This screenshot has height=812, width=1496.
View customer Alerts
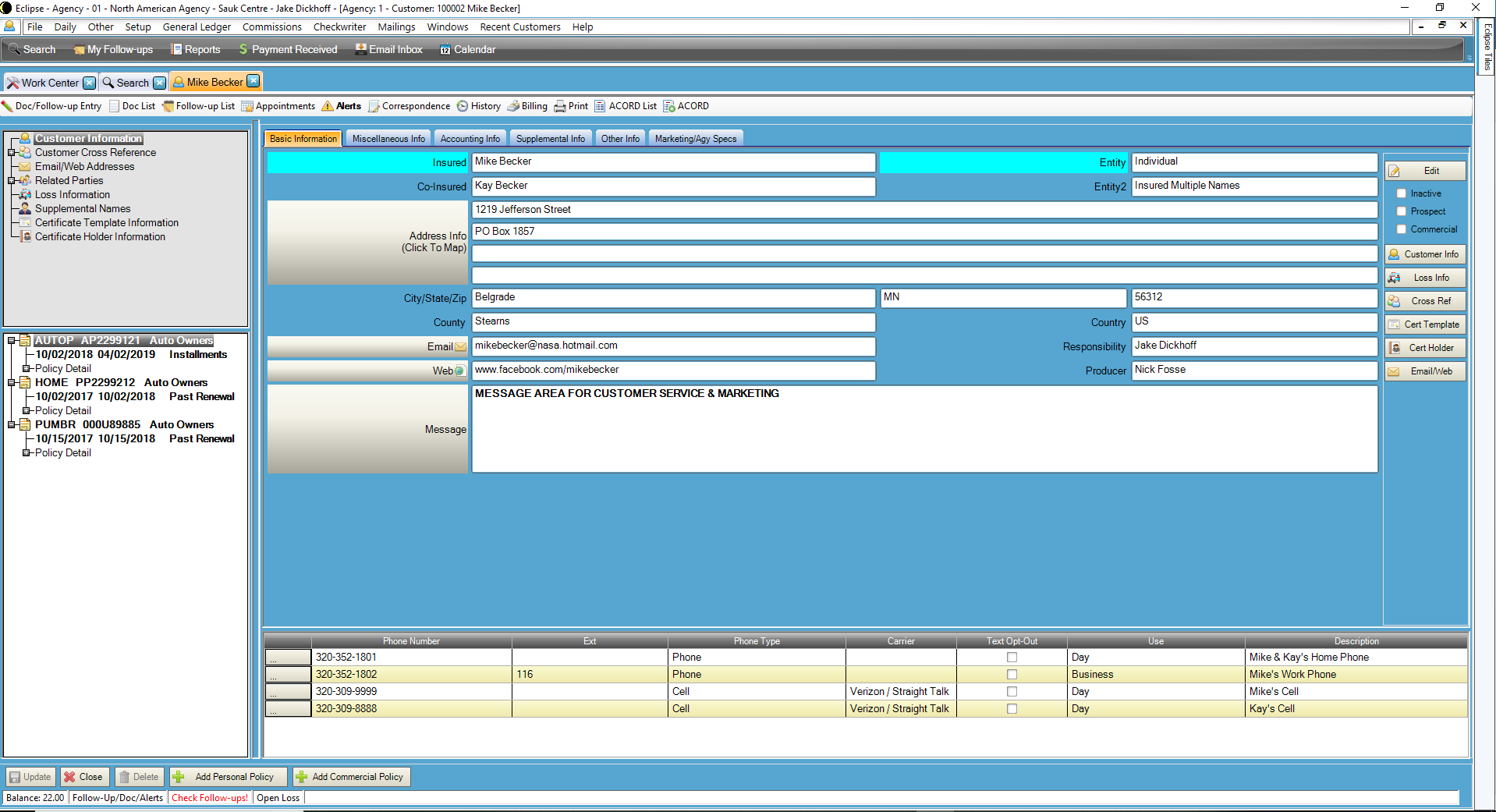(342, 106)
